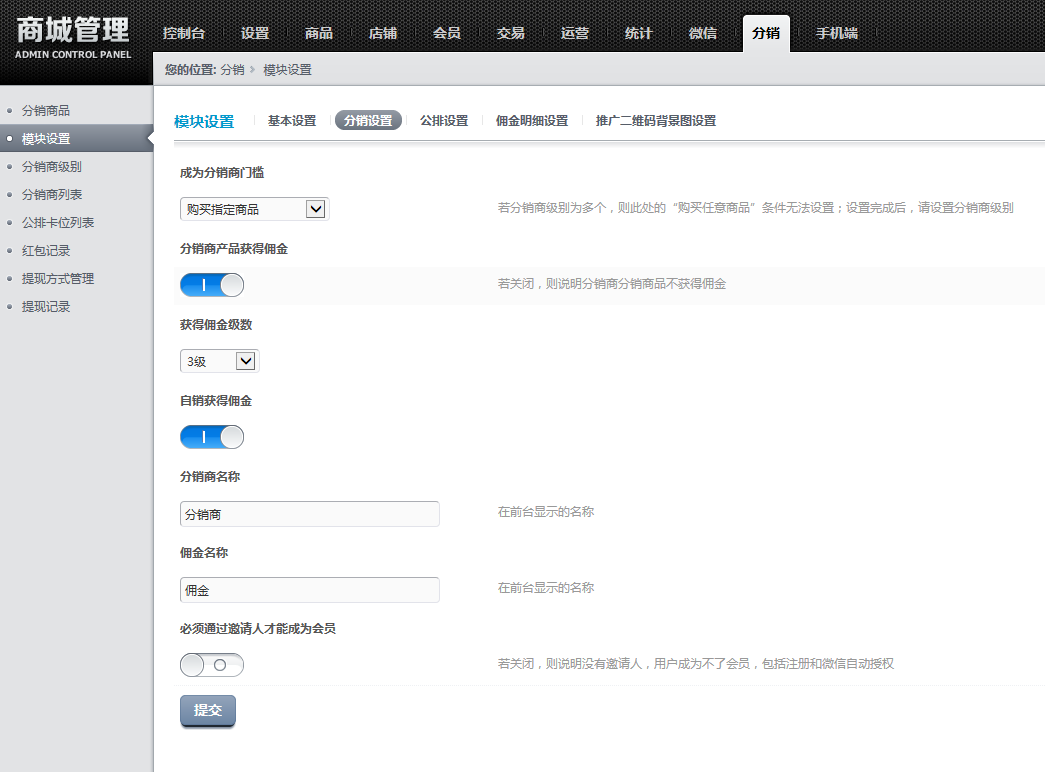Viewport: 1045px width, 772px height.
Task: Go to 控制台 in top navigation
Action: click(x=184, y=33)
